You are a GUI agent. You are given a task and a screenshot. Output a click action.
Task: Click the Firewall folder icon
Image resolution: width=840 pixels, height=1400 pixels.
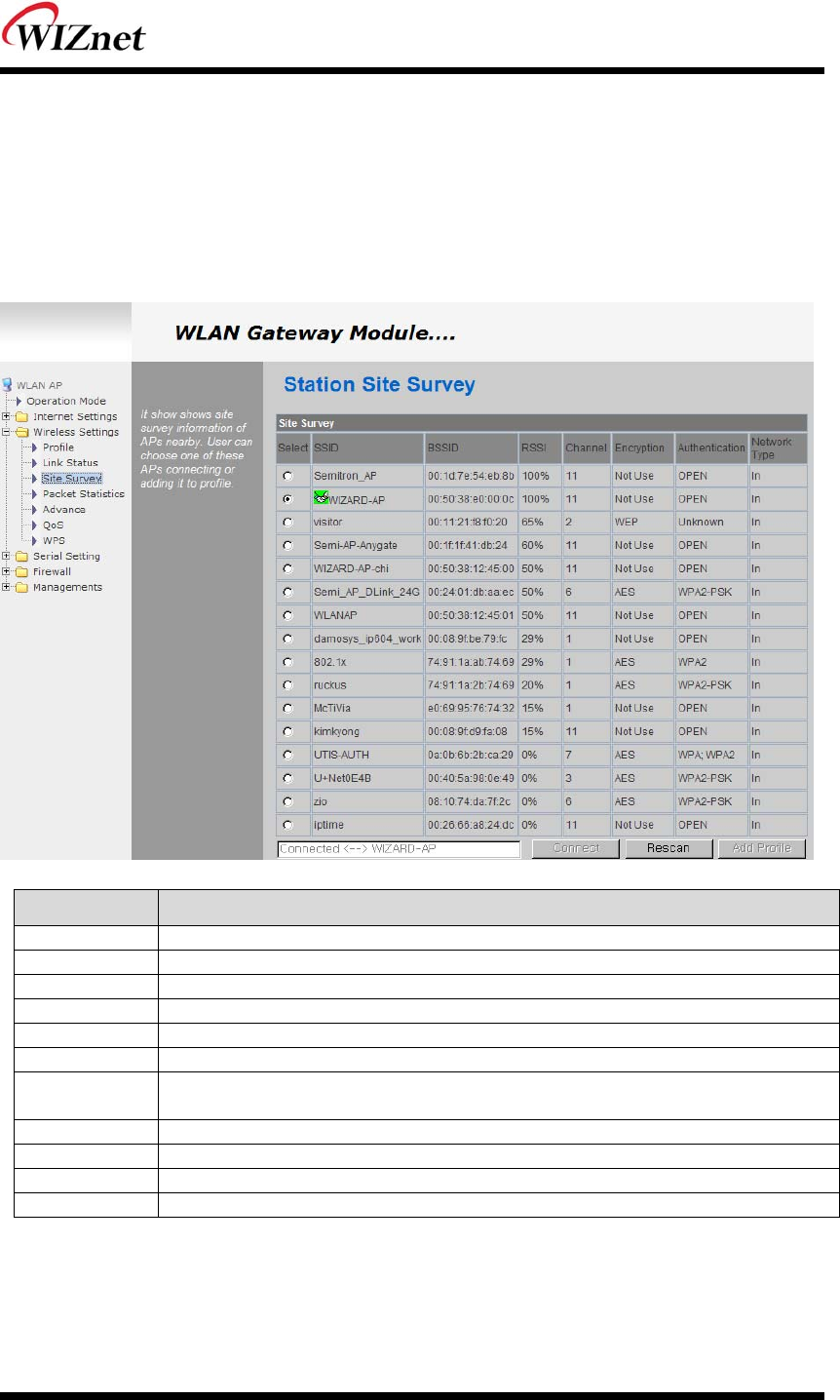22,571
